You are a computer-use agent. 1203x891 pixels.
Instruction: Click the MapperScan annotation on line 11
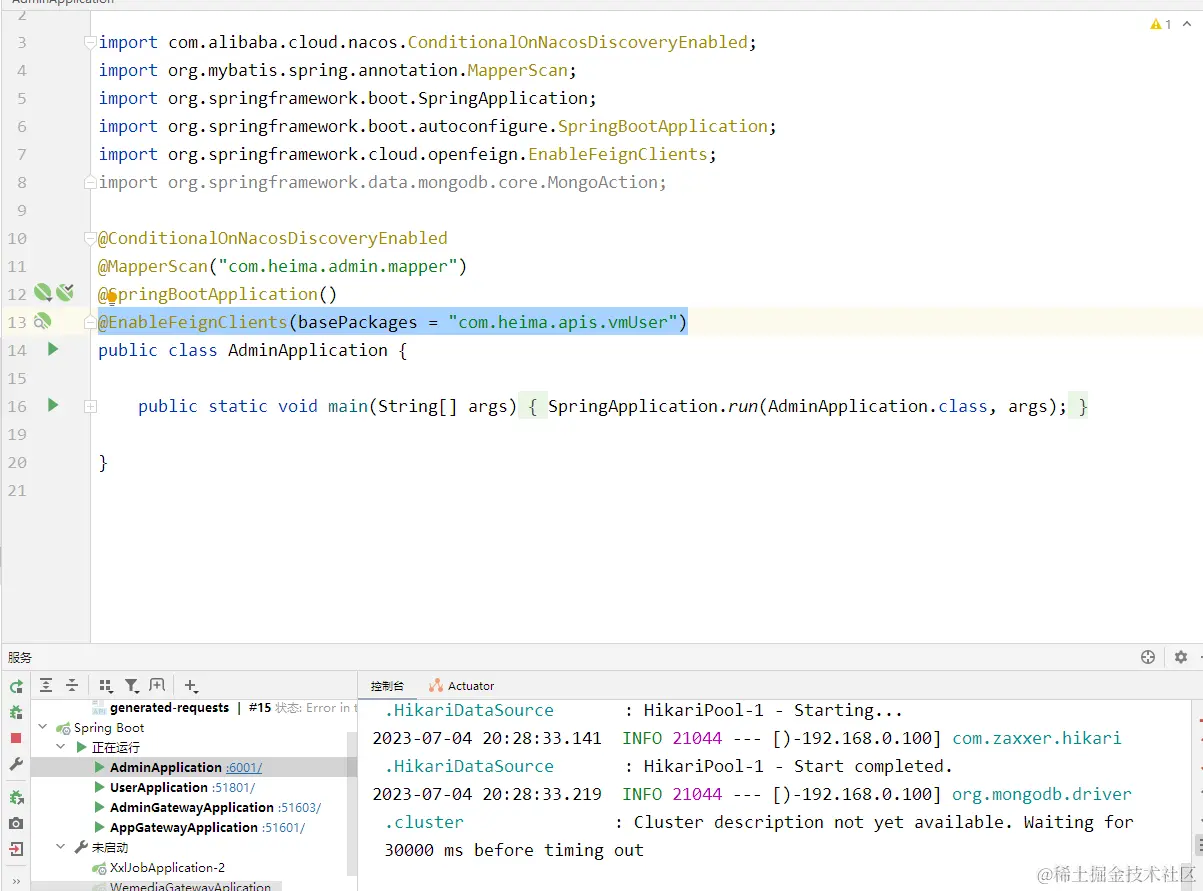pyautogui.click(x=152, y=266)
